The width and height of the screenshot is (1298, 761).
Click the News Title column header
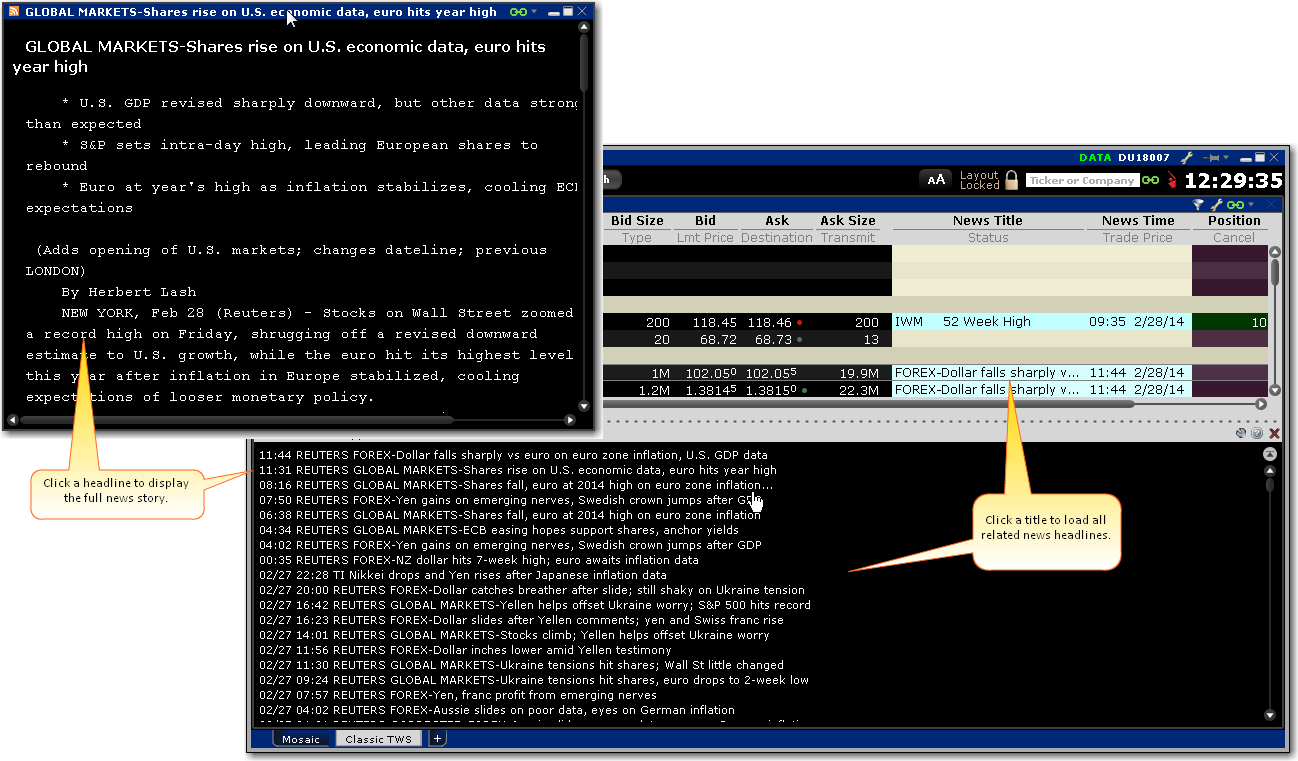(x=987, y=221)
